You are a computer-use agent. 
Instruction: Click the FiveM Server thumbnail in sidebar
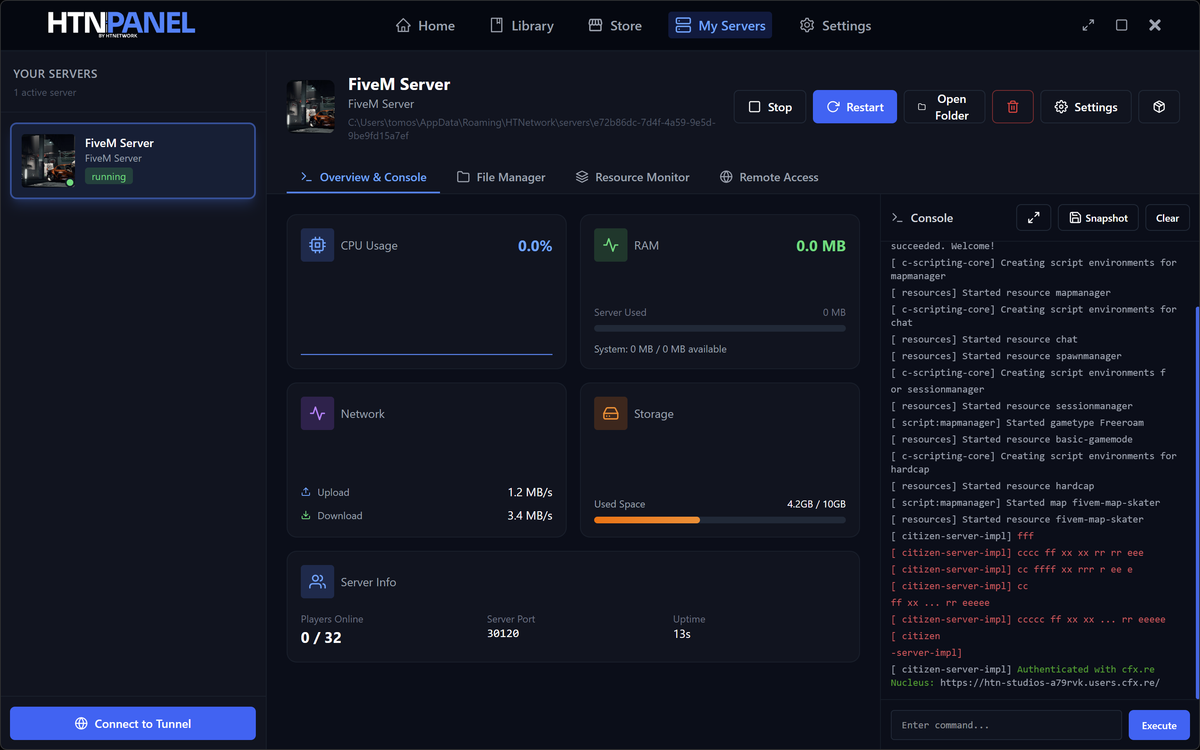(48, 160)
